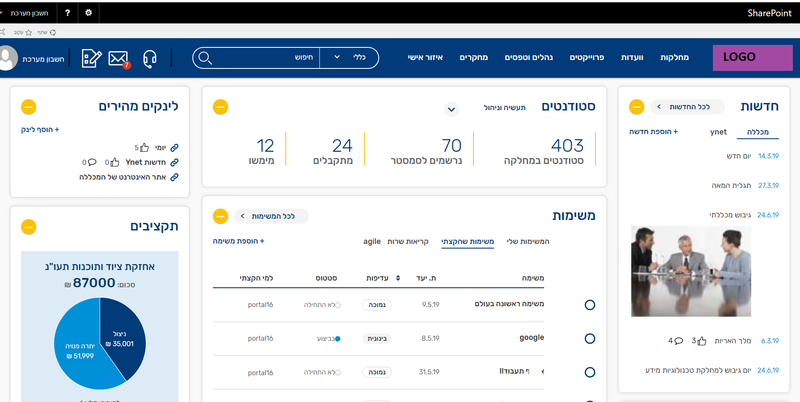Click the magnifying glass search icon

[x=206, y=57]
